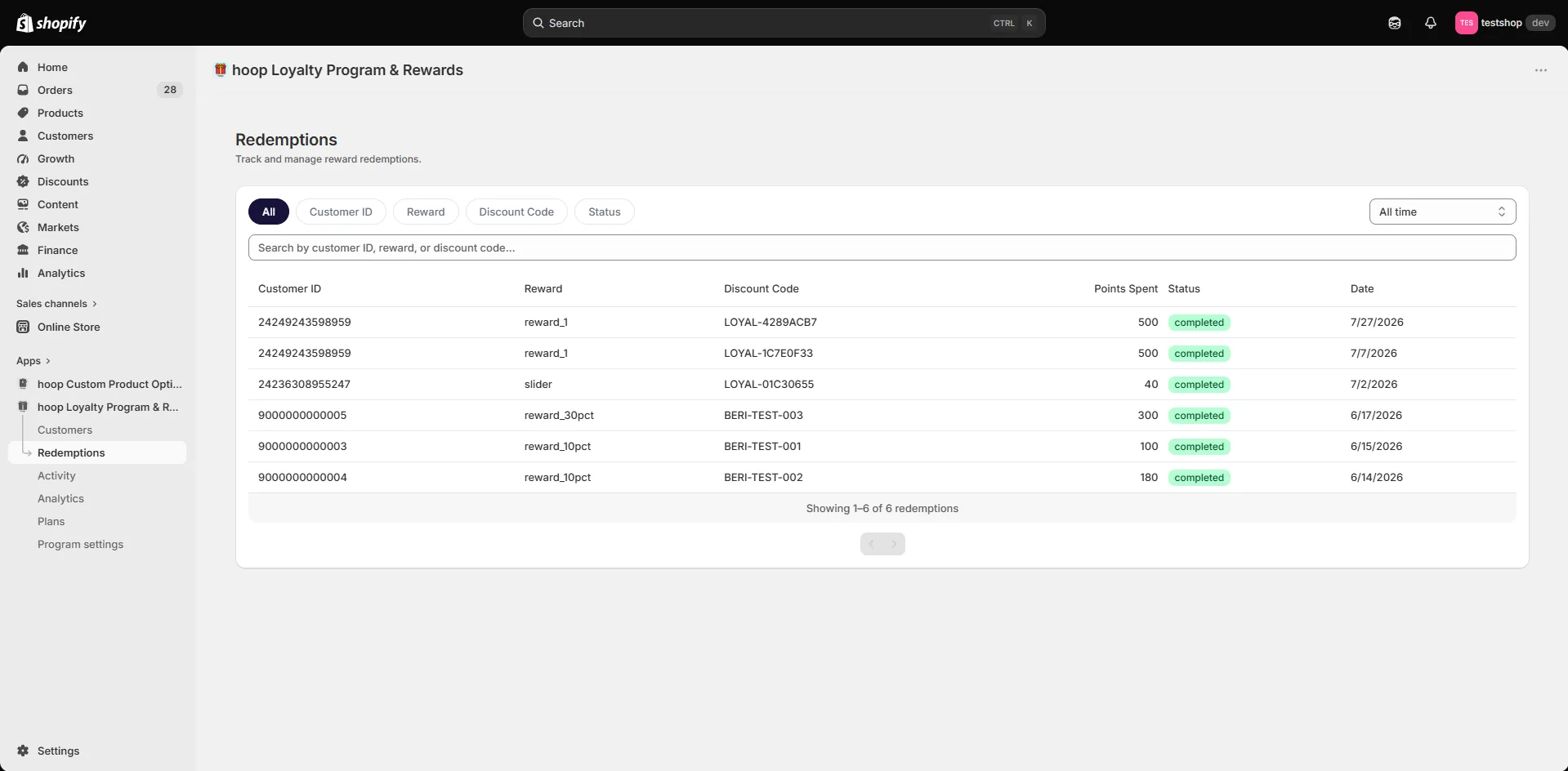1568x771 pixels.
Task: Open the notifications bell icon
Action: (1430, 23)
